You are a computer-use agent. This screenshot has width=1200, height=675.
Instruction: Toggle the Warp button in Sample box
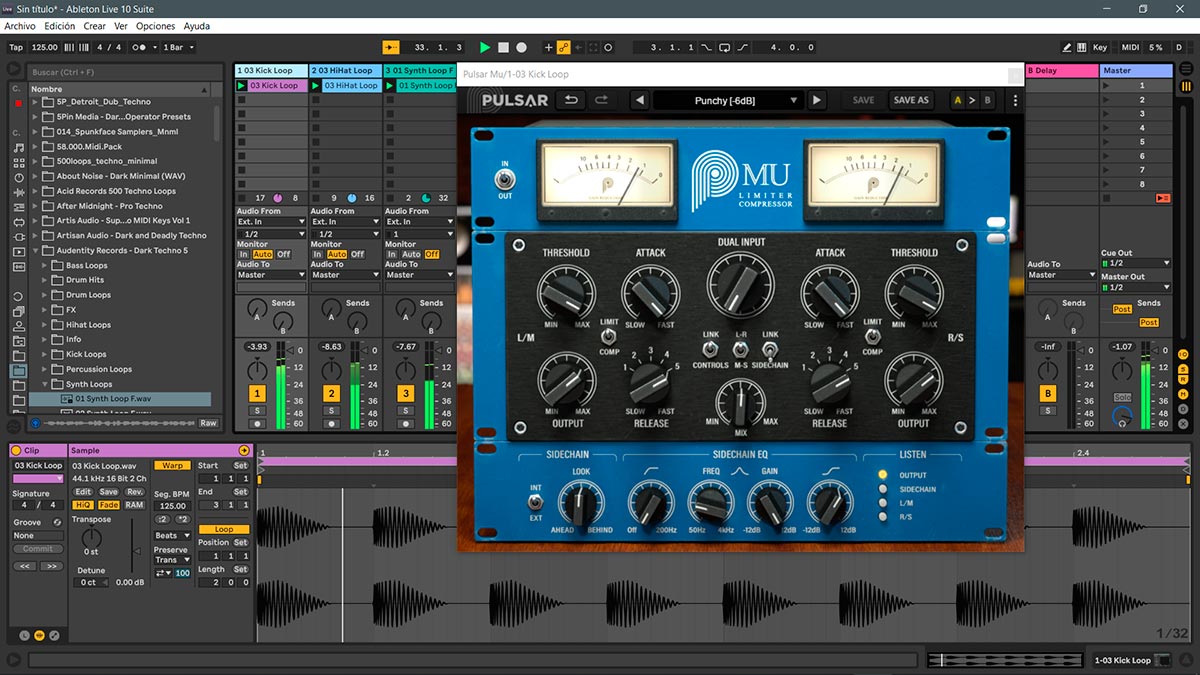point(172,465)
